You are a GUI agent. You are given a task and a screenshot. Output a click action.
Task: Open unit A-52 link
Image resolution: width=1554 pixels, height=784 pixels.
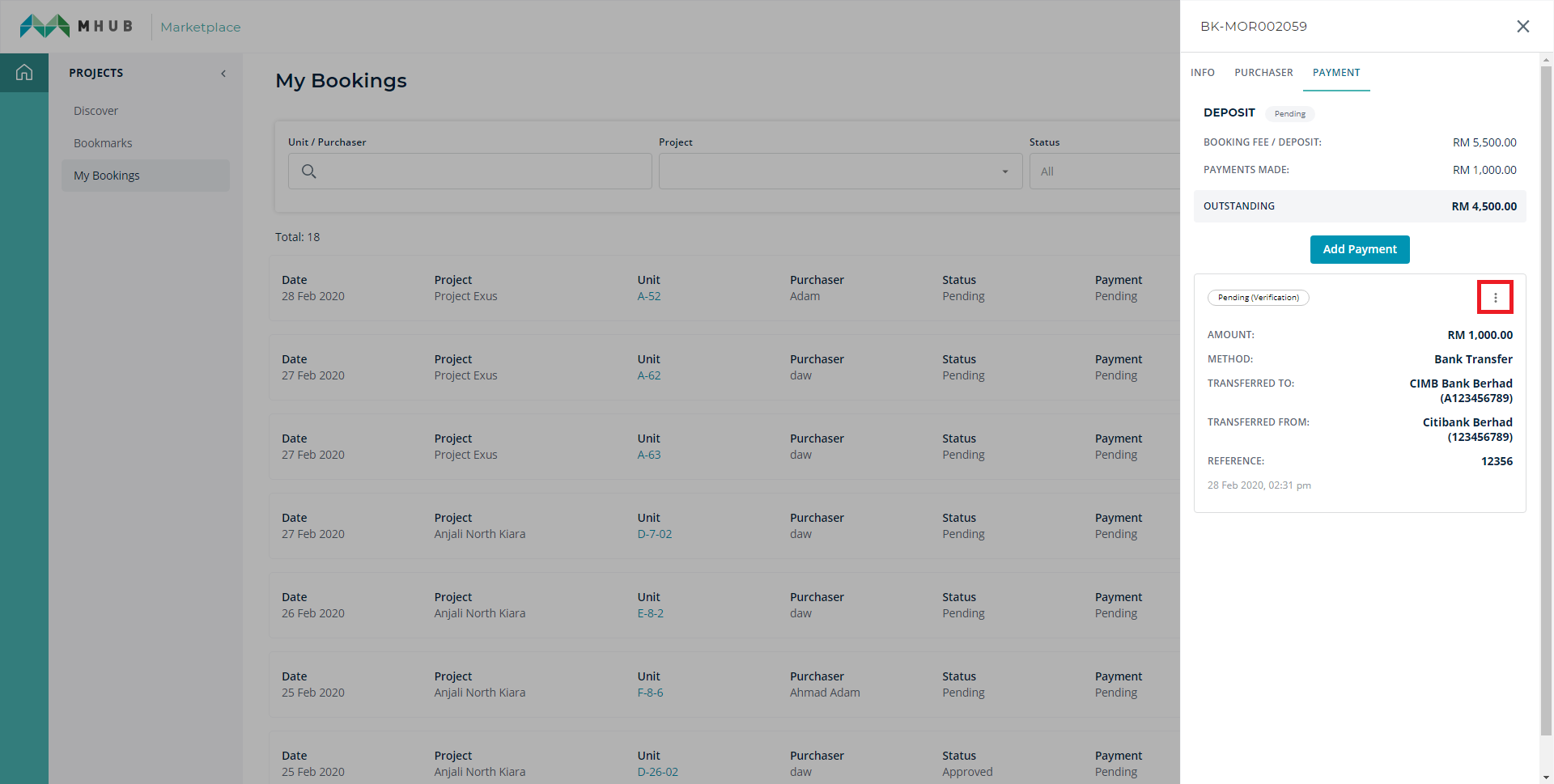(648, 296)
